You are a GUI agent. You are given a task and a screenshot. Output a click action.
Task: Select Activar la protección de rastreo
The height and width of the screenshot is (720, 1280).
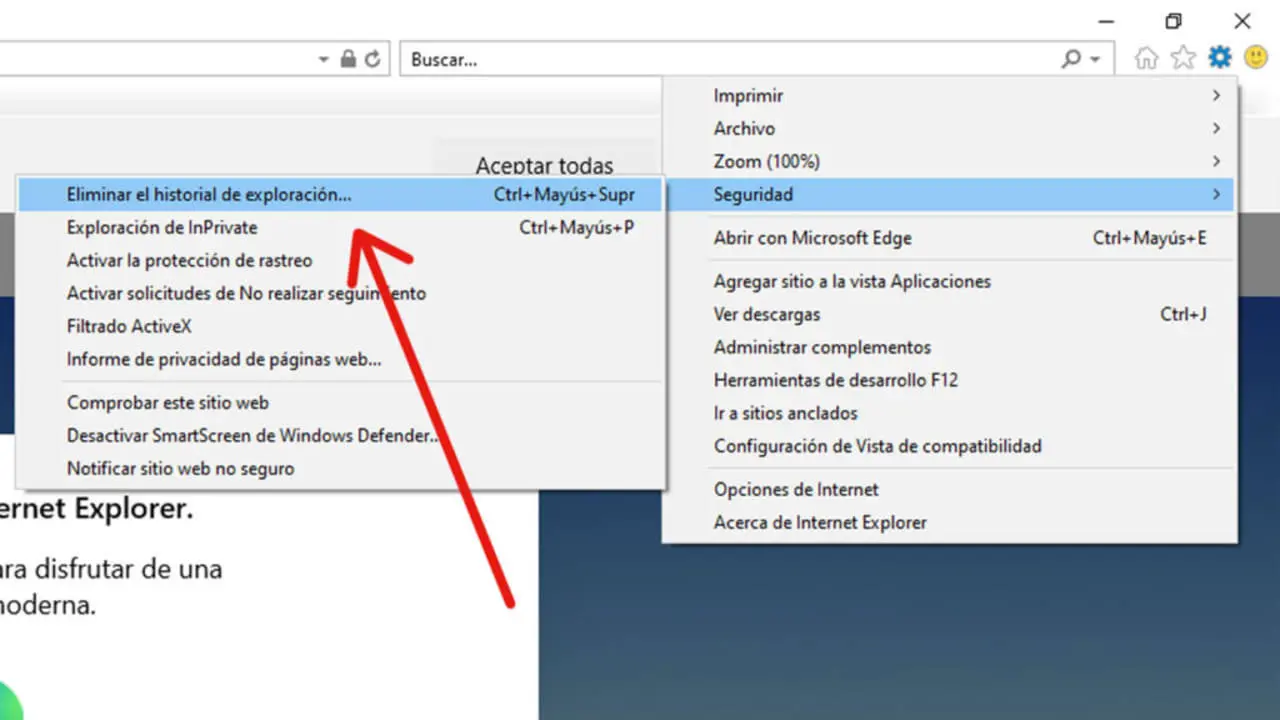pyautogui.click(x=340, y=261)
